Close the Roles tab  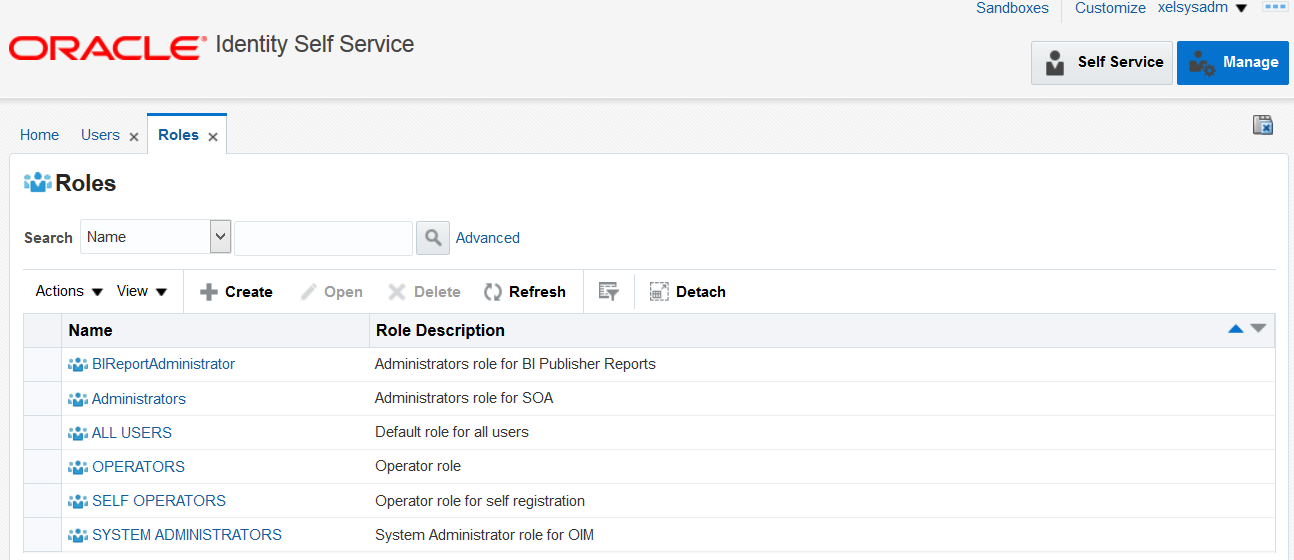click(213, 137)
